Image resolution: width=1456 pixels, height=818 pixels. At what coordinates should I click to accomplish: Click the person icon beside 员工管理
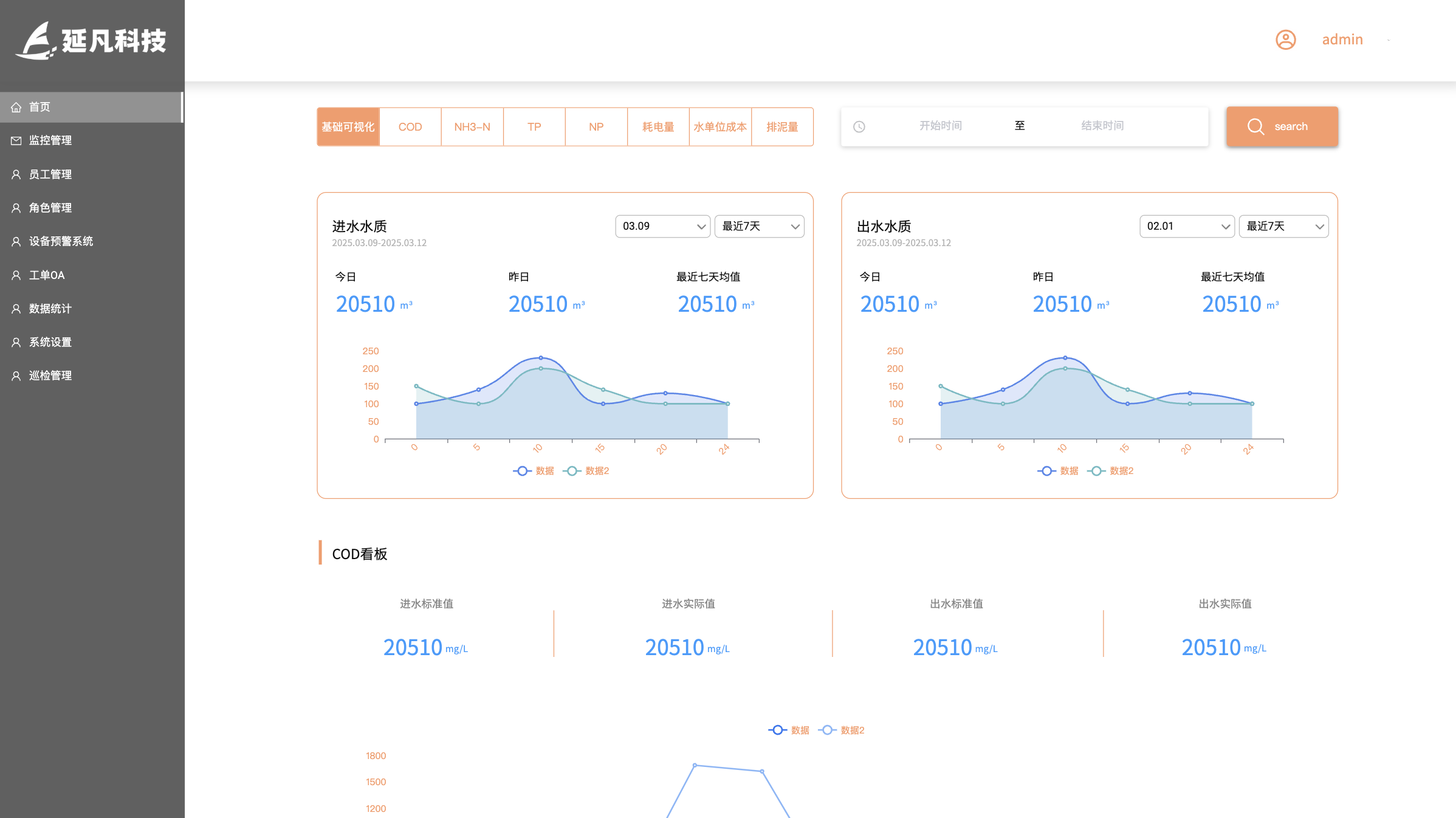tap(16, 174)
